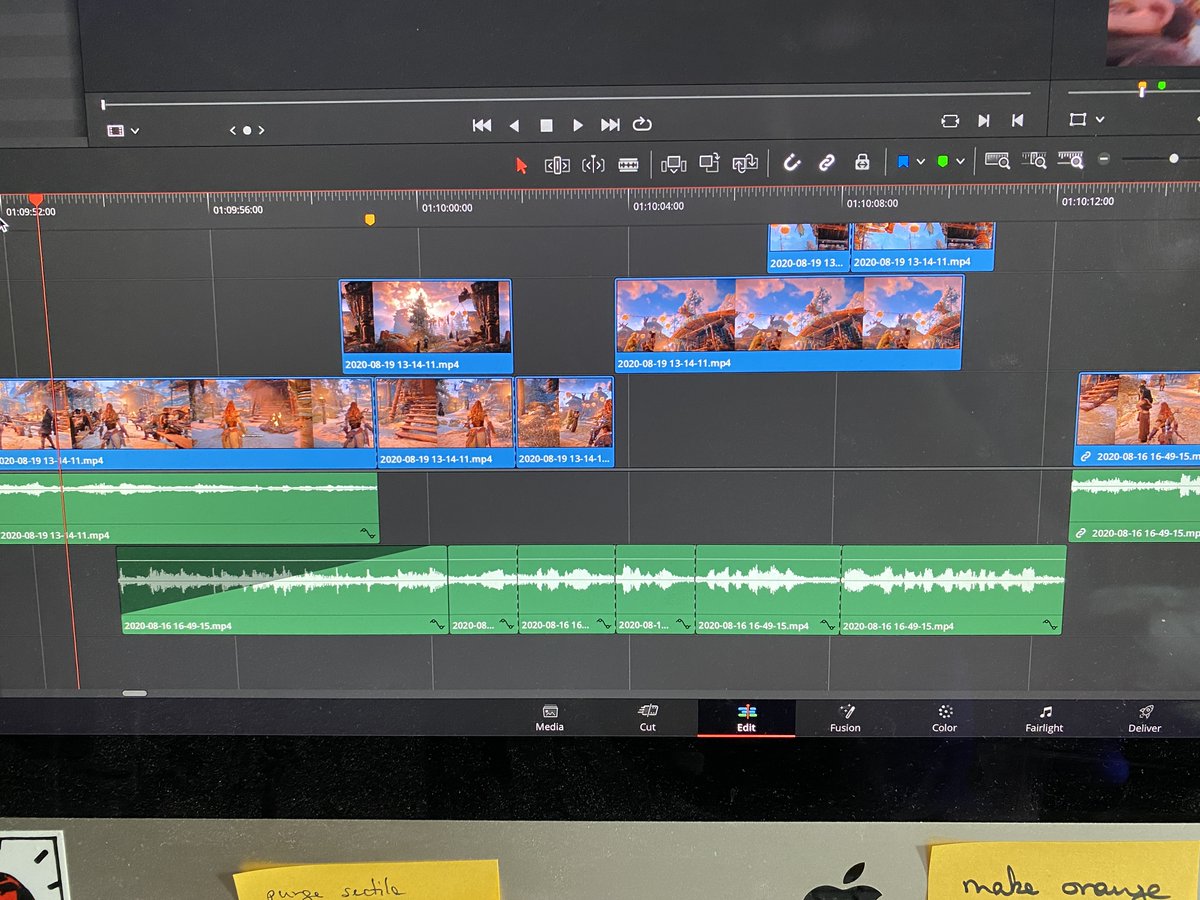Open the flag color dropdown arrow
Viewport: 1200px width, 900px height.
tap(920, 162)
